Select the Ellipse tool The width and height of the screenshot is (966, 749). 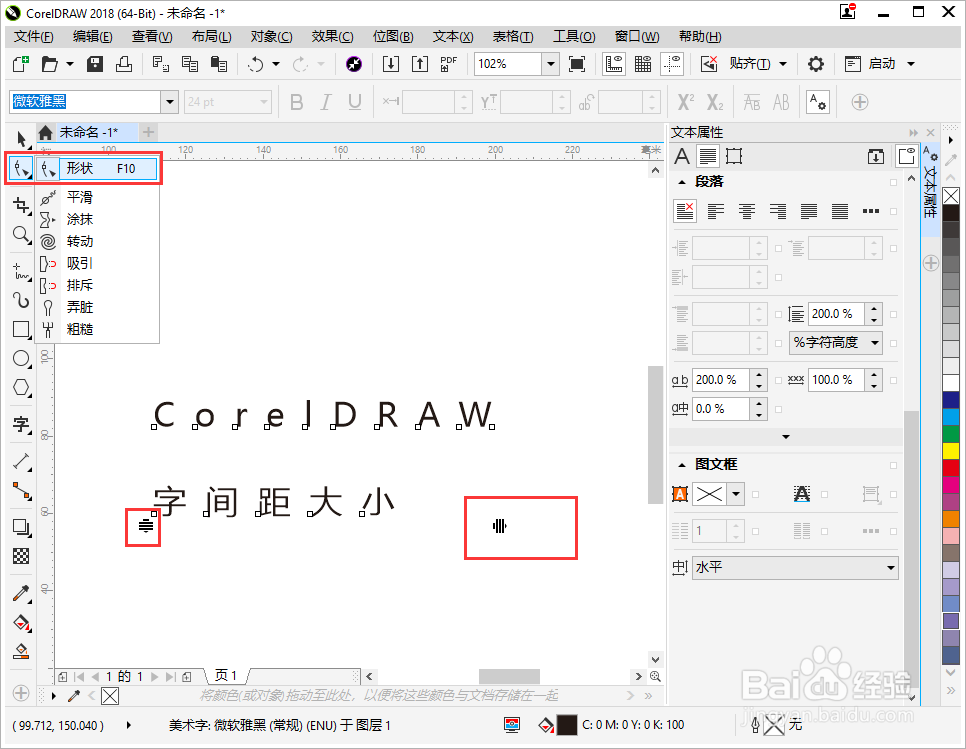(x=22, y=358)
